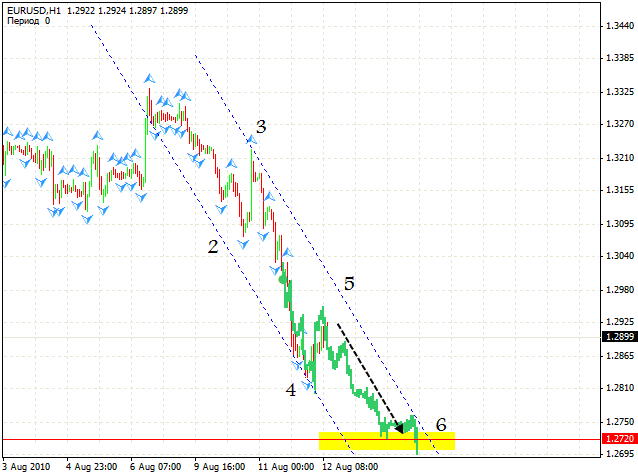638x474 pixels.
Task: Select the yellow target zone rectangle
Action: (x=387, y=441)
